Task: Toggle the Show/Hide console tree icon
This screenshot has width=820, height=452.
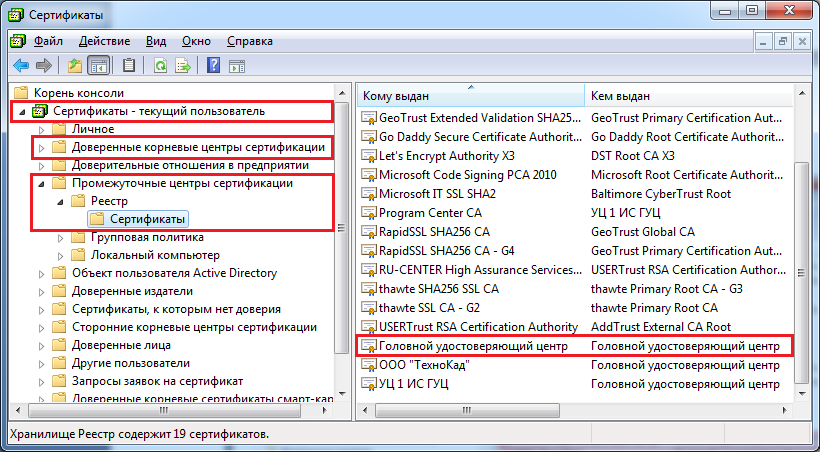Action: click(x=98, y=66)
